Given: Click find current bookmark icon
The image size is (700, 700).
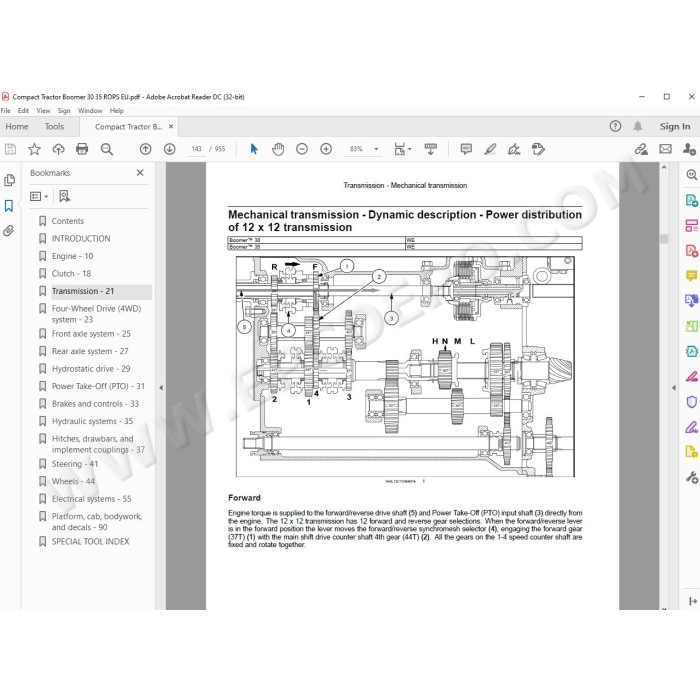Looking at the screenshot, I should click(x=65, y=196).
